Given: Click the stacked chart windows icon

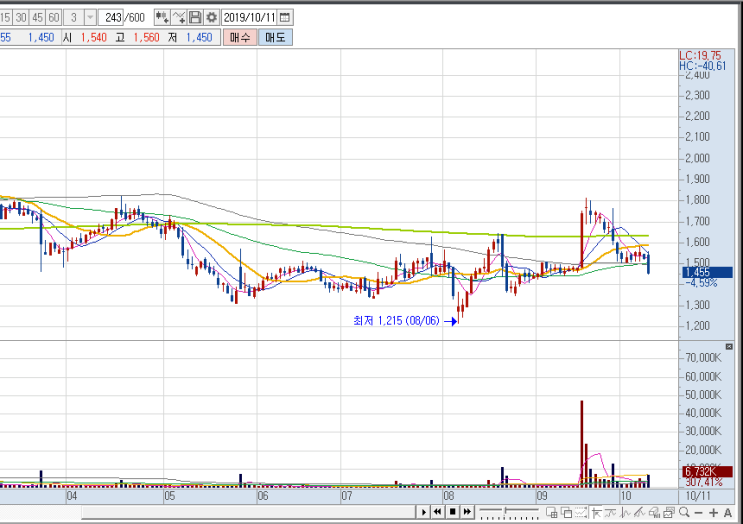Looking at the screenshot, I should 669,512.
